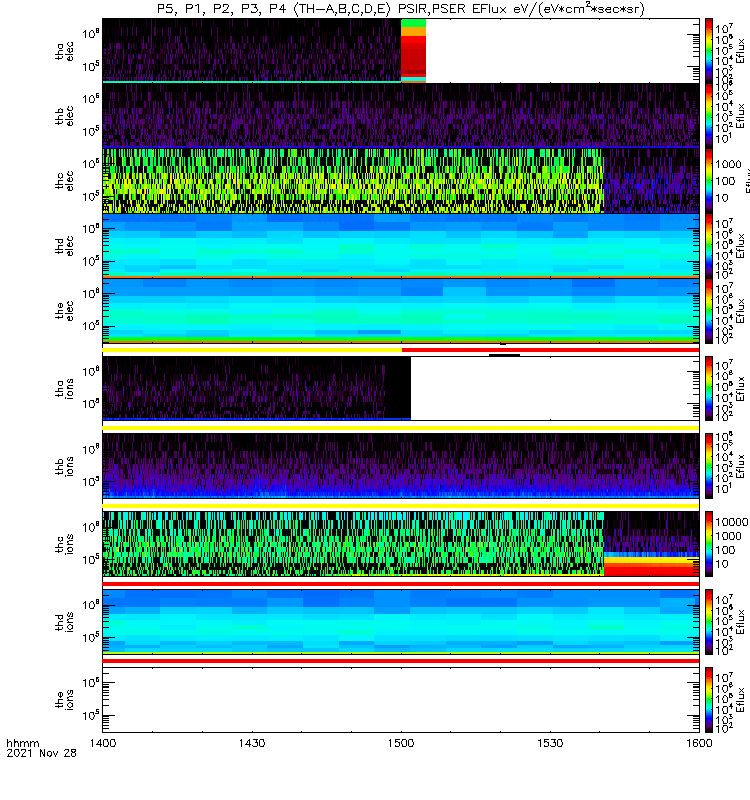Pick the thb ions panel color bar
This screenshot has width=750, height=800.
coord(709,466)
